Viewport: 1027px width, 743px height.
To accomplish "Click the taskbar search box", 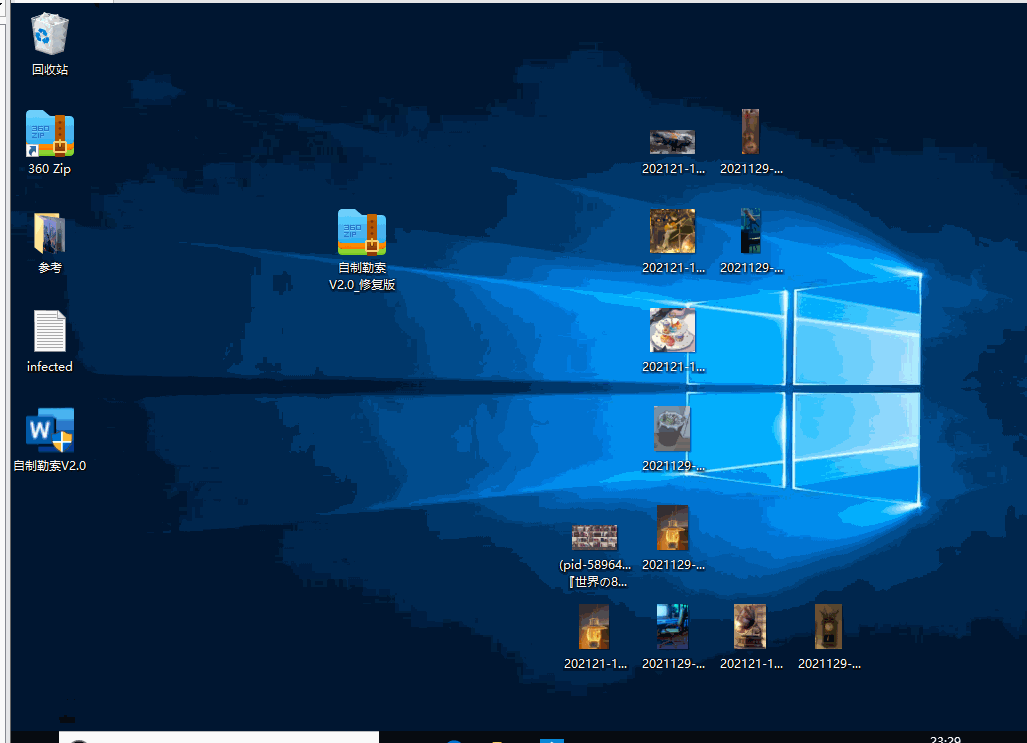I will 220,738.
